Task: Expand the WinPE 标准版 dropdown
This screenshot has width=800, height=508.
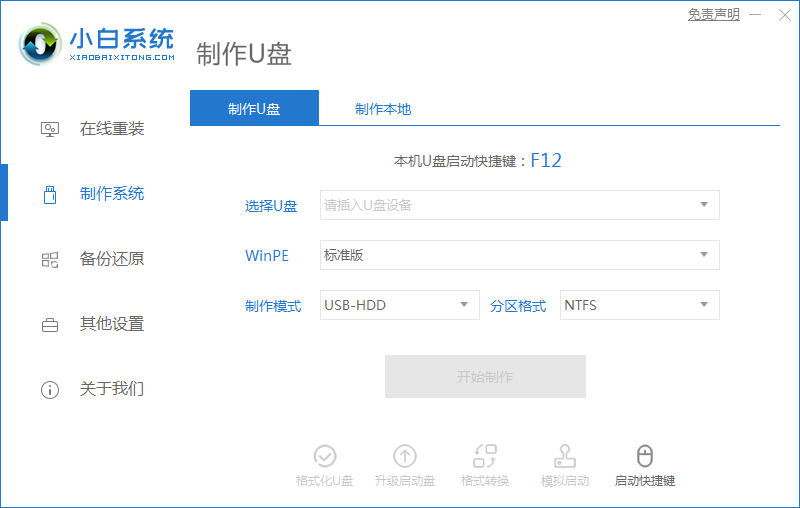Action: tap(519, 255)
